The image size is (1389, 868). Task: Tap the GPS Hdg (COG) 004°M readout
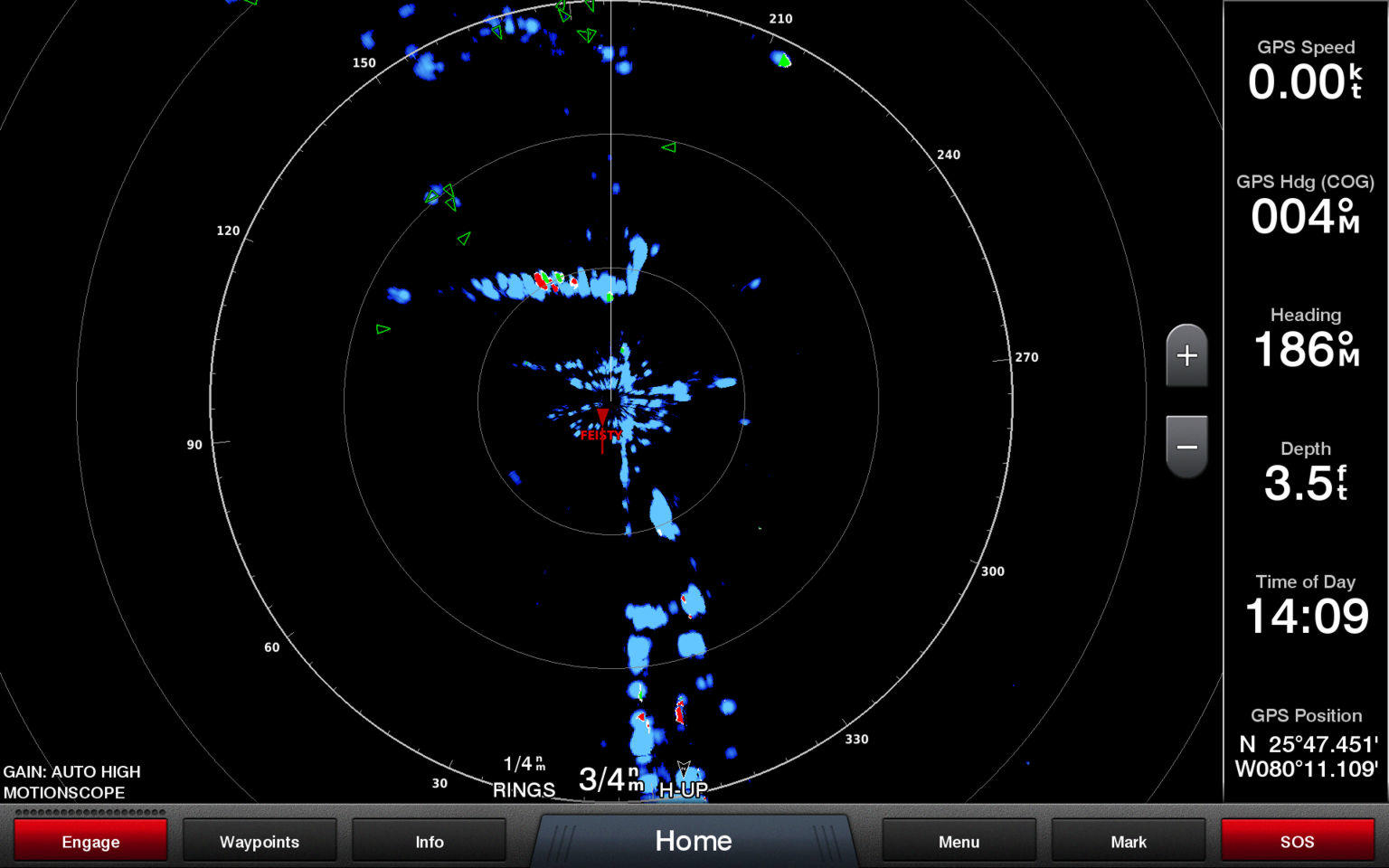tap(1306, 204)
